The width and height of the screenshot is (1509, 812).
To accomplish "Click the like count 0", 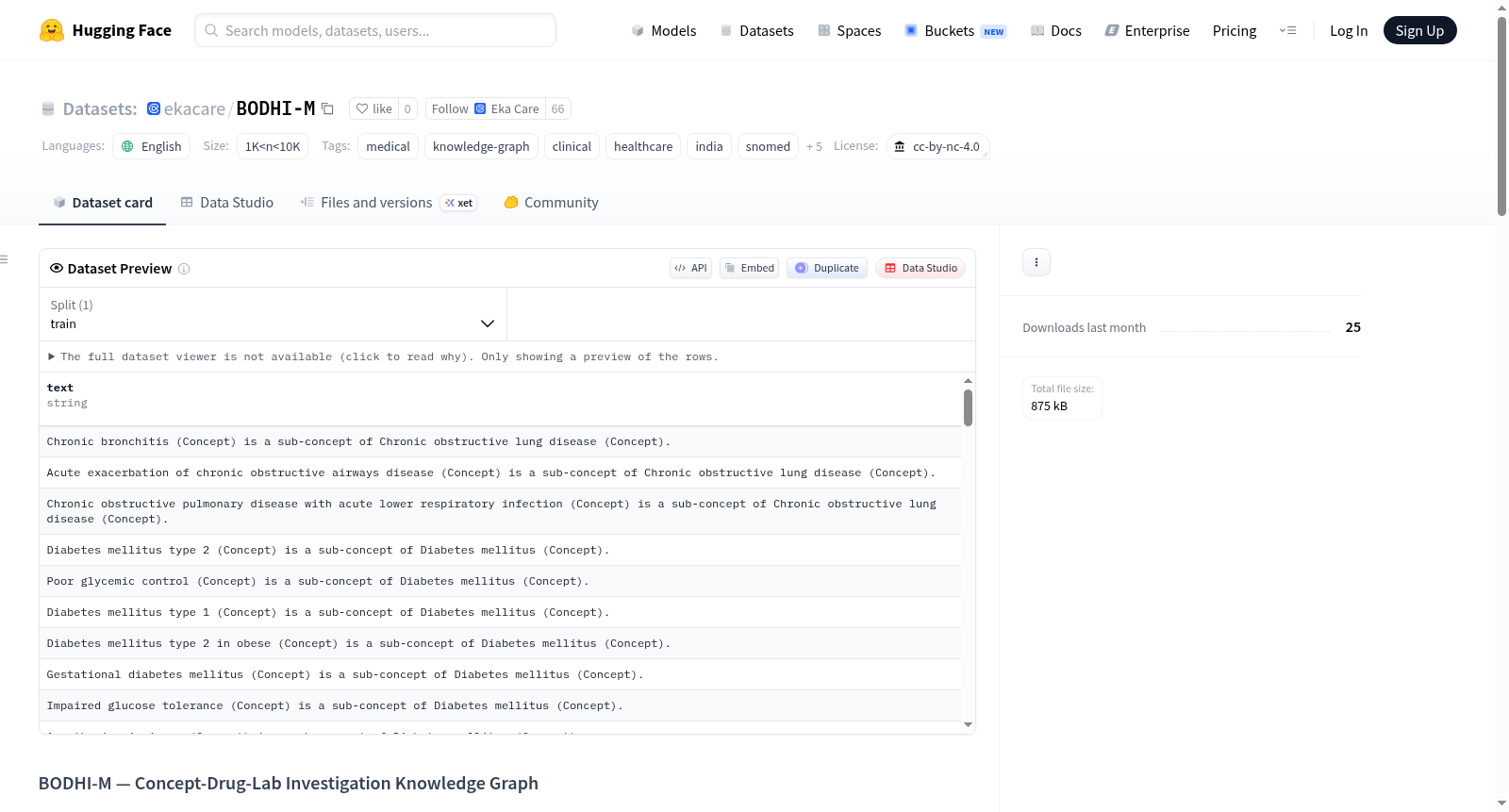I will (x=407, y=108).
